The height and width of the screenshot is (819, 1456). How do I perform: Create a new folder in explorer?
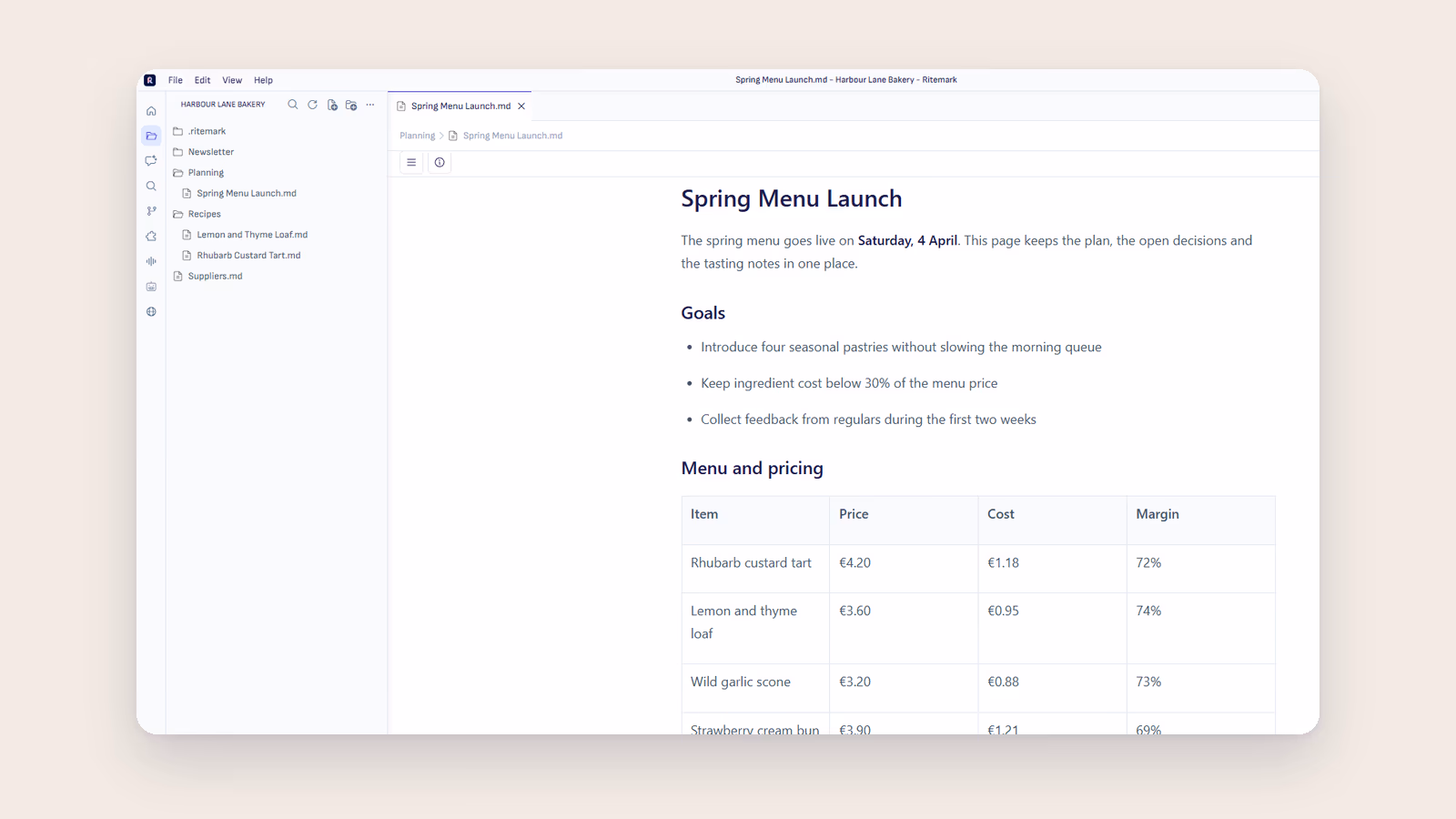point(351,105)
